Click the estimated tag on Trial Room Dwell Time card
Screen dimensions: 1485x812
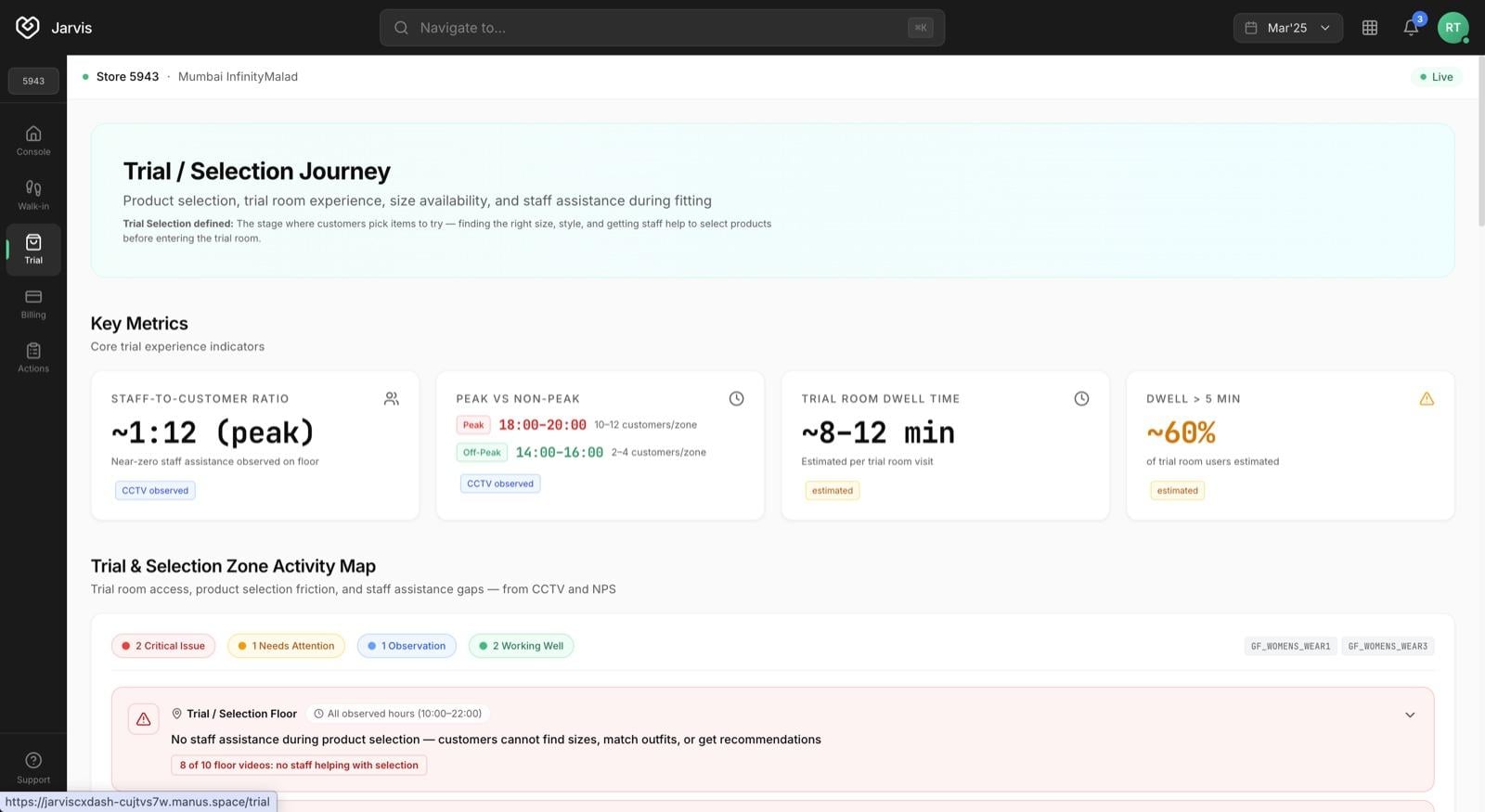(832, 490)
